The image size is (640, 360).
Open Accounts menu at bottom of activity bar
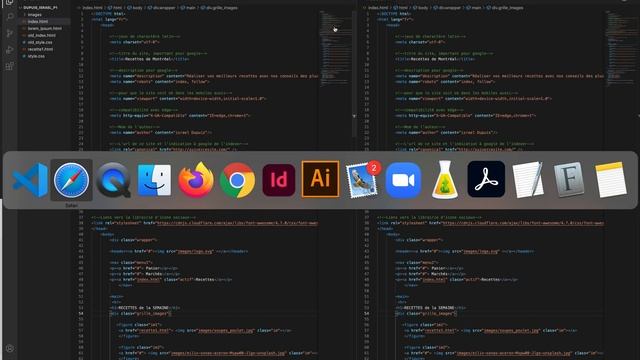pos(10,348)
